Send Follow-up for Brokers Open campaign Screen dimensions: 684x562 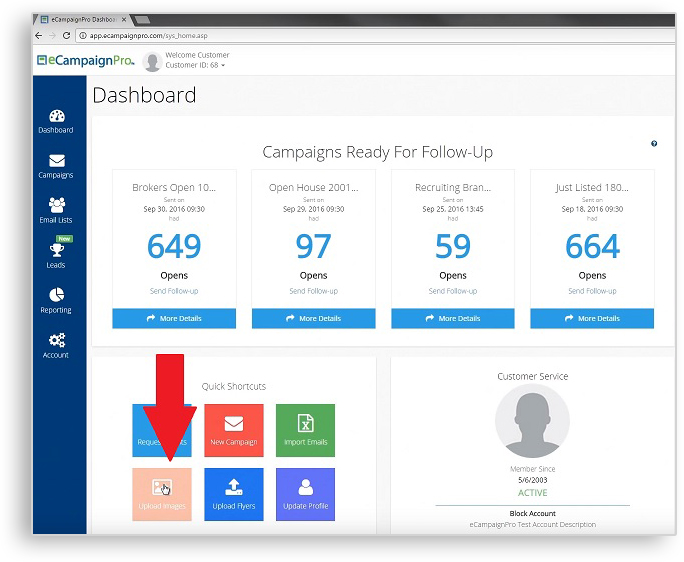[x=174, y=291]
